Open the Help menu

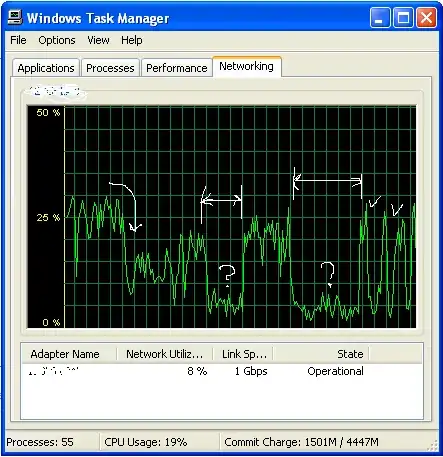pos(131,40)
